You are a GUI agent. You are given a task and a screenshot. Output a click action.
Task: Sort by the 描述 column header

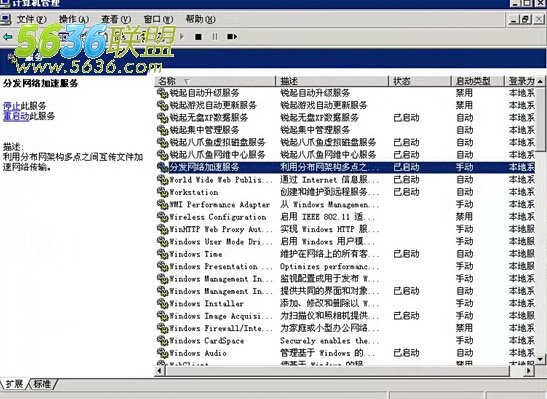tap(332, 81)
